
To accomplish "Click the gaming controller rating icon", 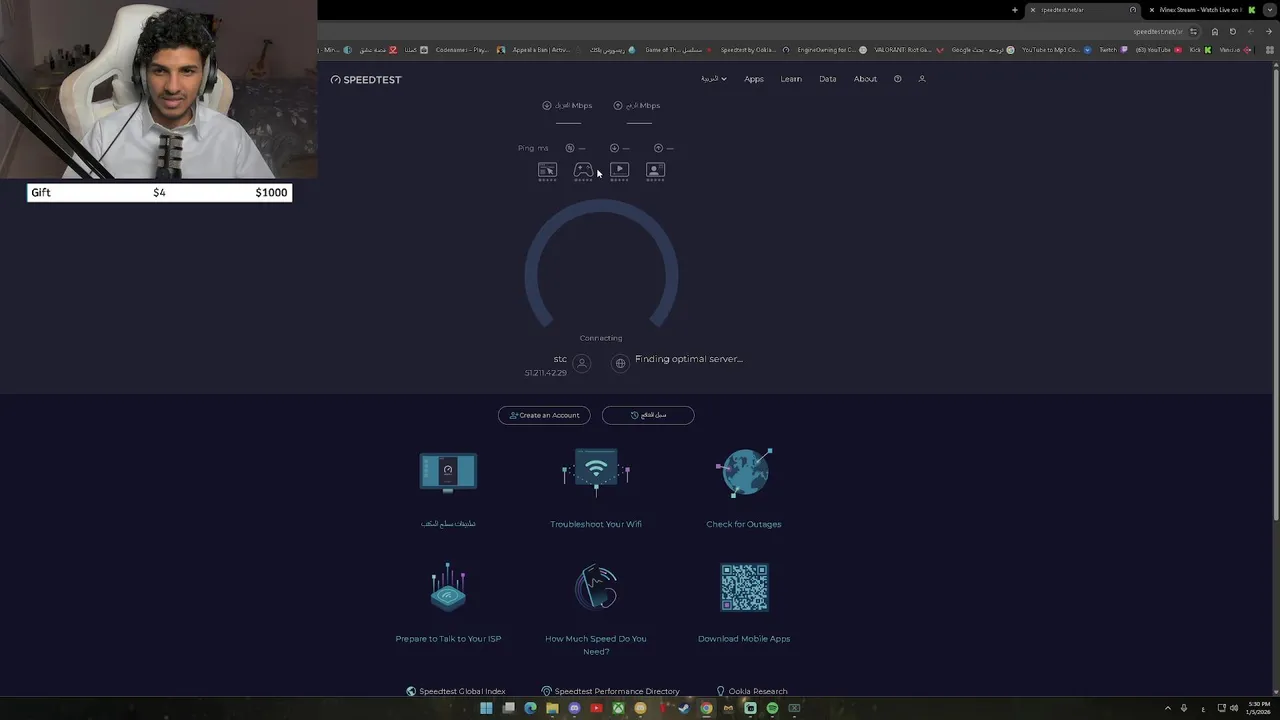I will click(x=583, y=171).
